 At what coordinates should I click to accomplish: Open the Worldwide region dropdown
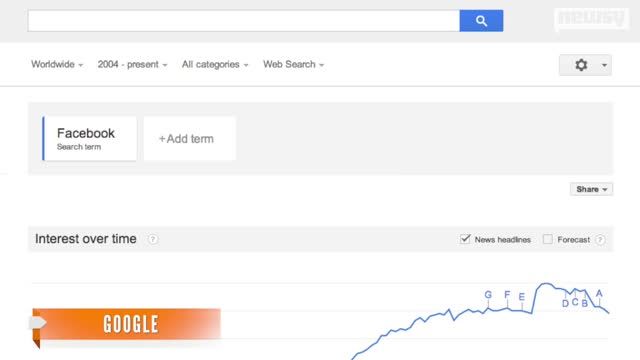click(x=57, y=64)
